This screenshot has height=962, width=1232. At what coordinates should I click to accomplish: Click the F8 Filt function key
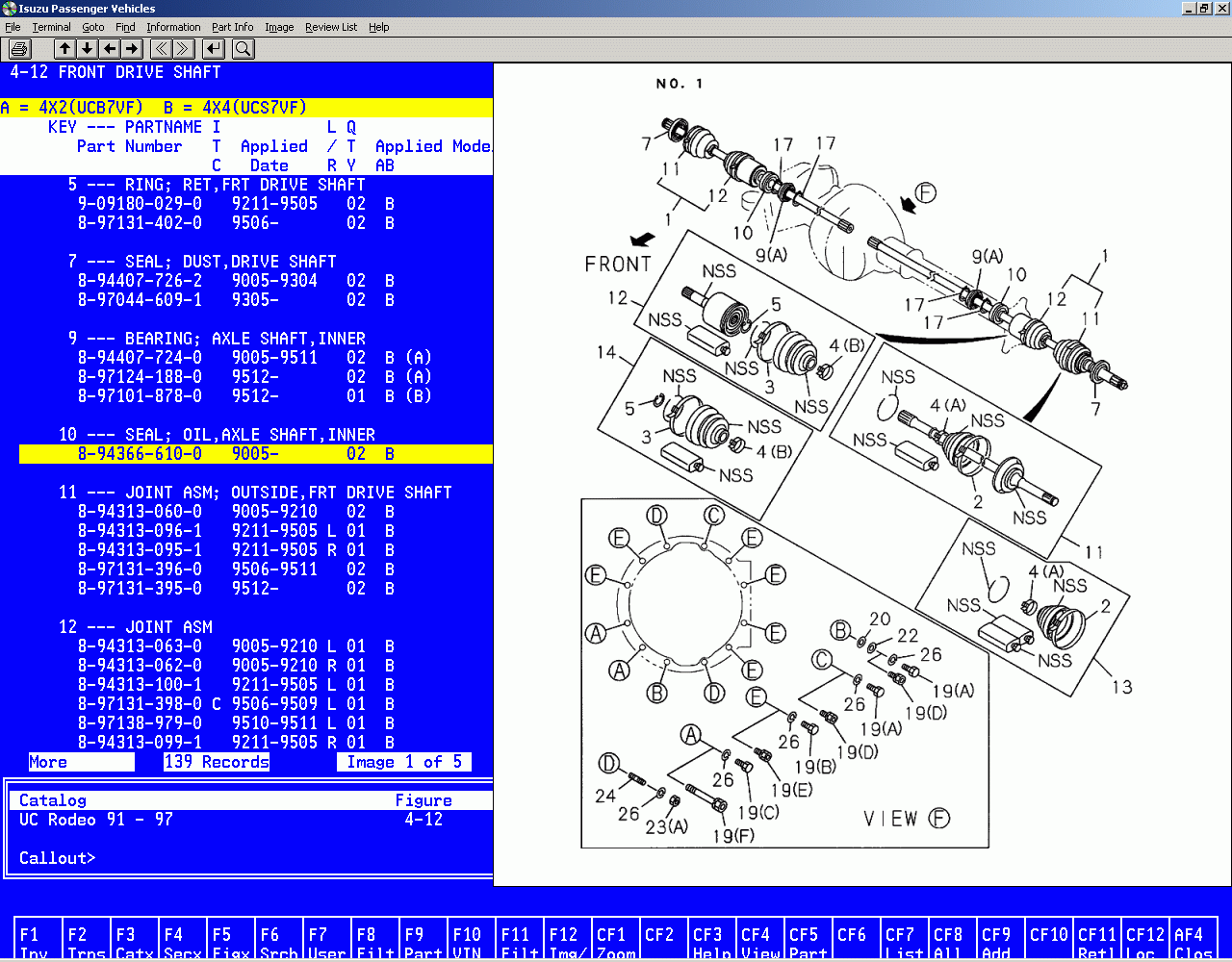pos(374,940)
